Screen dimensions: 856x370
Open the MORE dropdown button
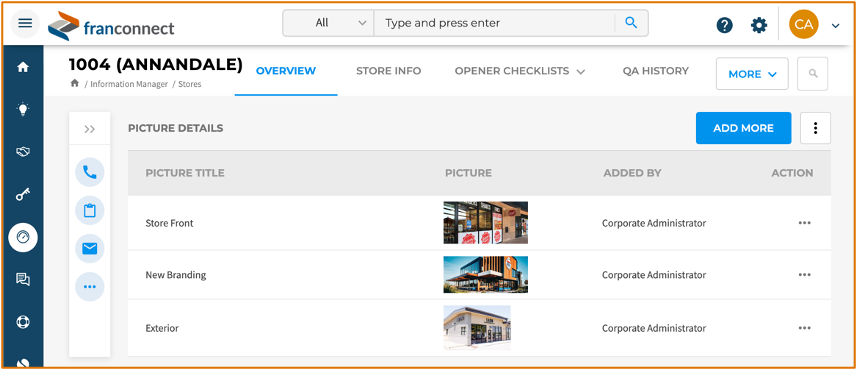[x=752, y=74]
